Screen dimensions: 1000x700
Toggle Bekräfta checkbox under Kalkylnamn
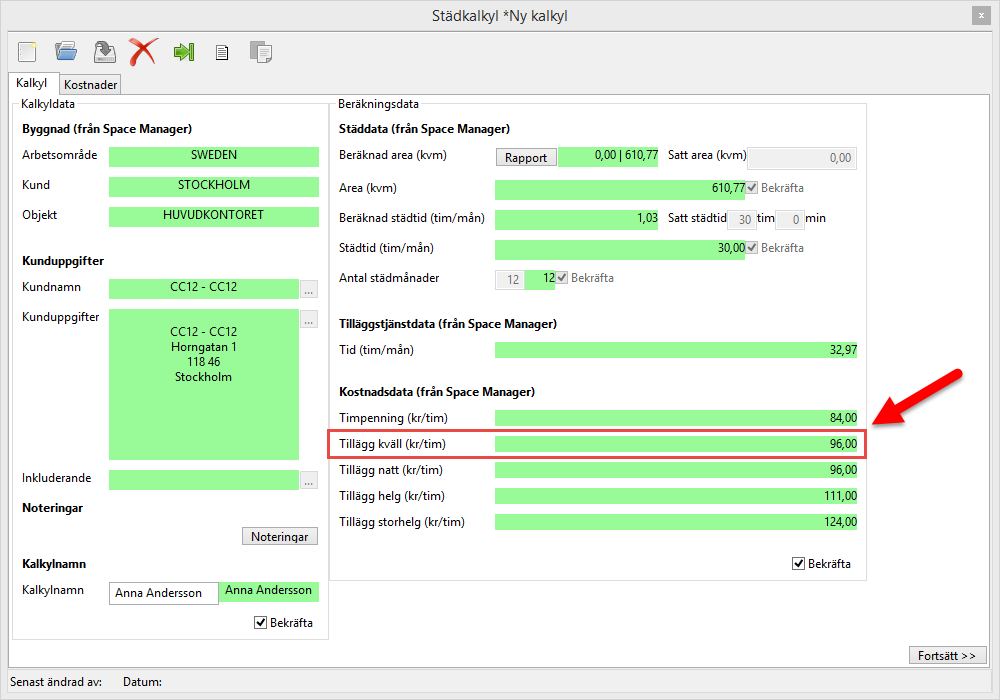[261, 623]
